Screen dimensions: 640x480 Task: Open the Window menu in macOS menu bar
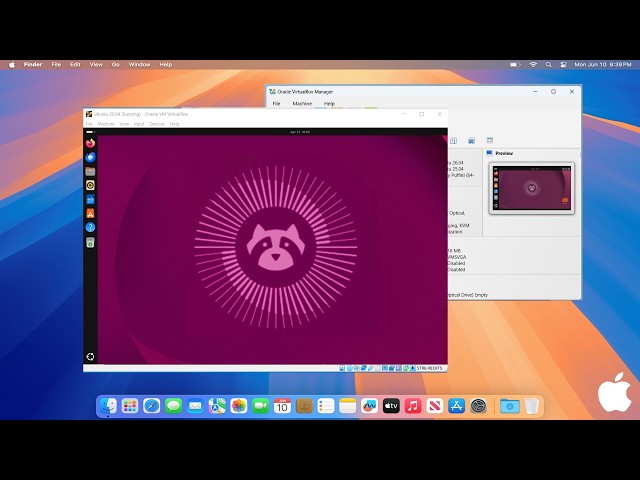pyautogui.click(x=139, y=64)
